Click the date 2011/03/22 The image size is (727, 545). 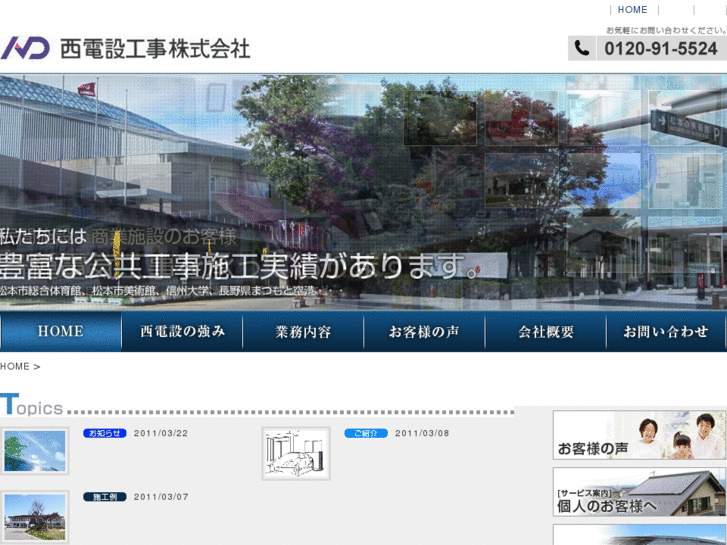tap(161, 433)
